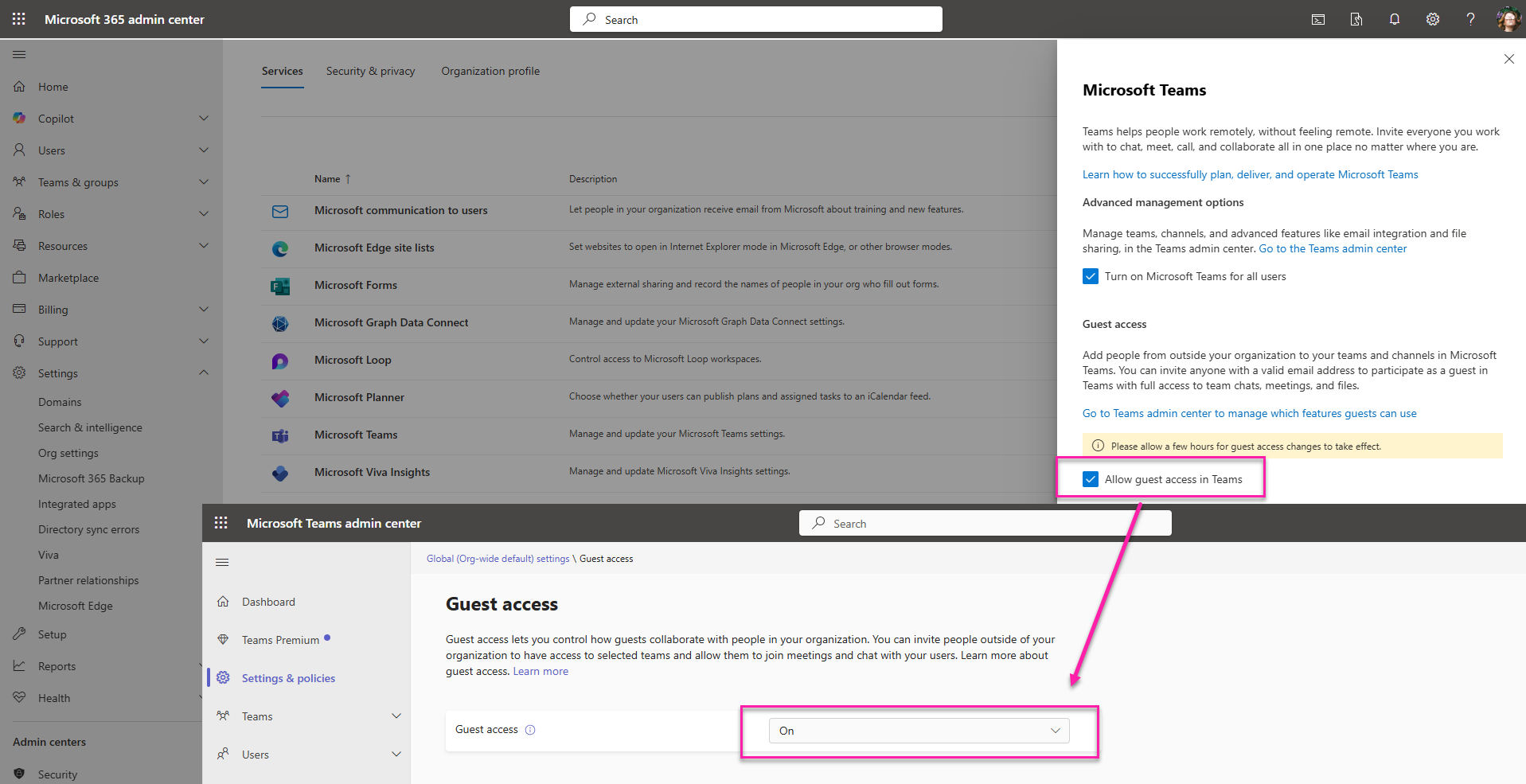This screenshot has height=784, width=1526.
Task: Click the Setup wrench icon
Action: (x=19, y=634)
